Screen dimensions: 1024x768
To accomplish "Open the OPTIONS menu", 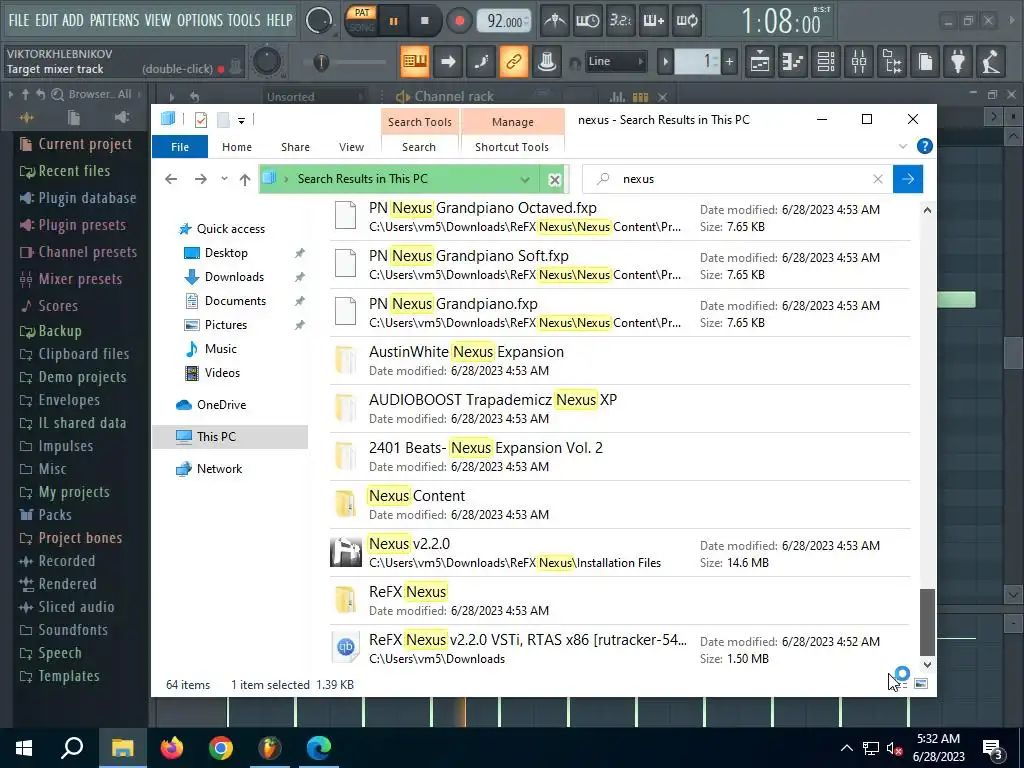I will [200, 20].
